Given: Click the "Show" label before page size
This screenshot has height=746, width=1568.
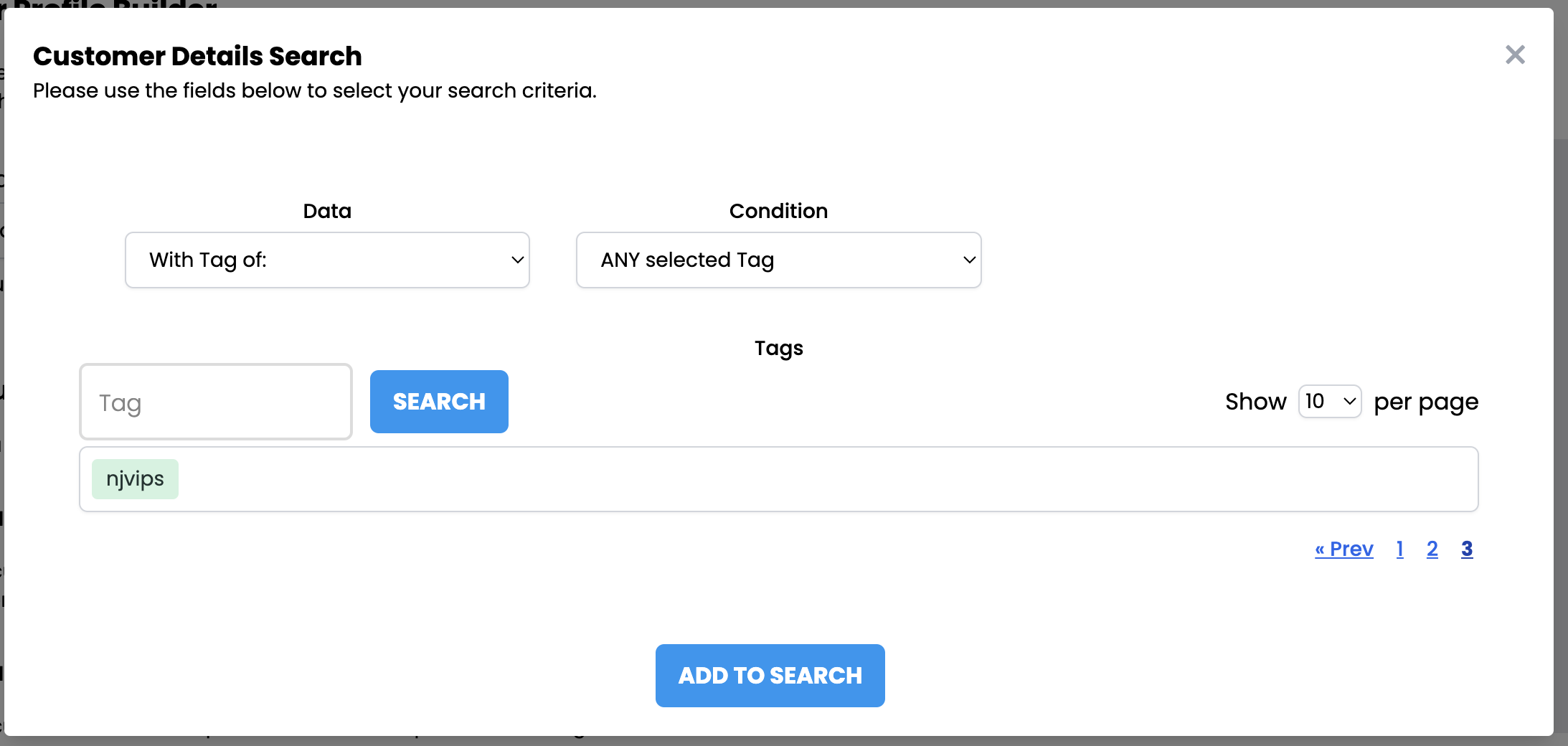Looking at the screenshot, I should 1255,402.
